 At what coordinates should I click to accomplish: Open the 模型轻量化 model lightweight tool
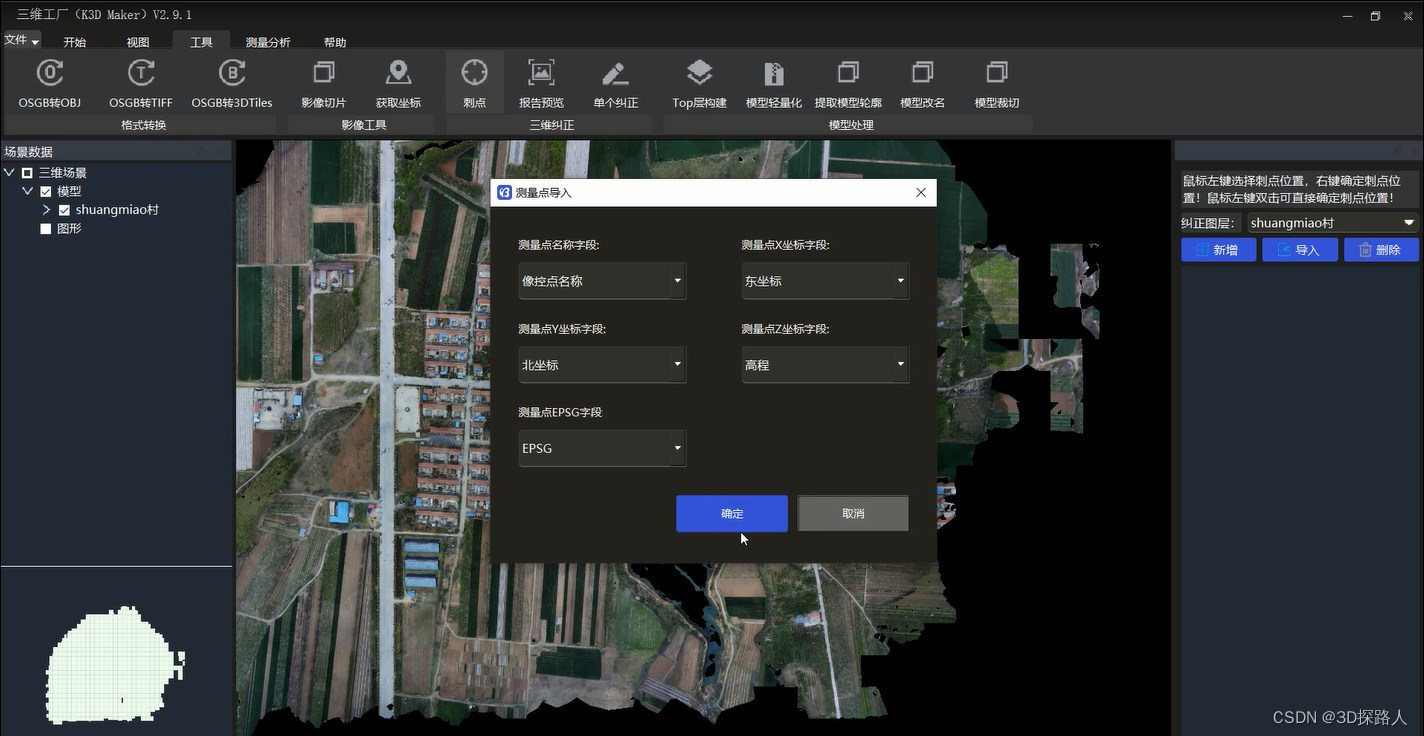click(x=774, y=83)
